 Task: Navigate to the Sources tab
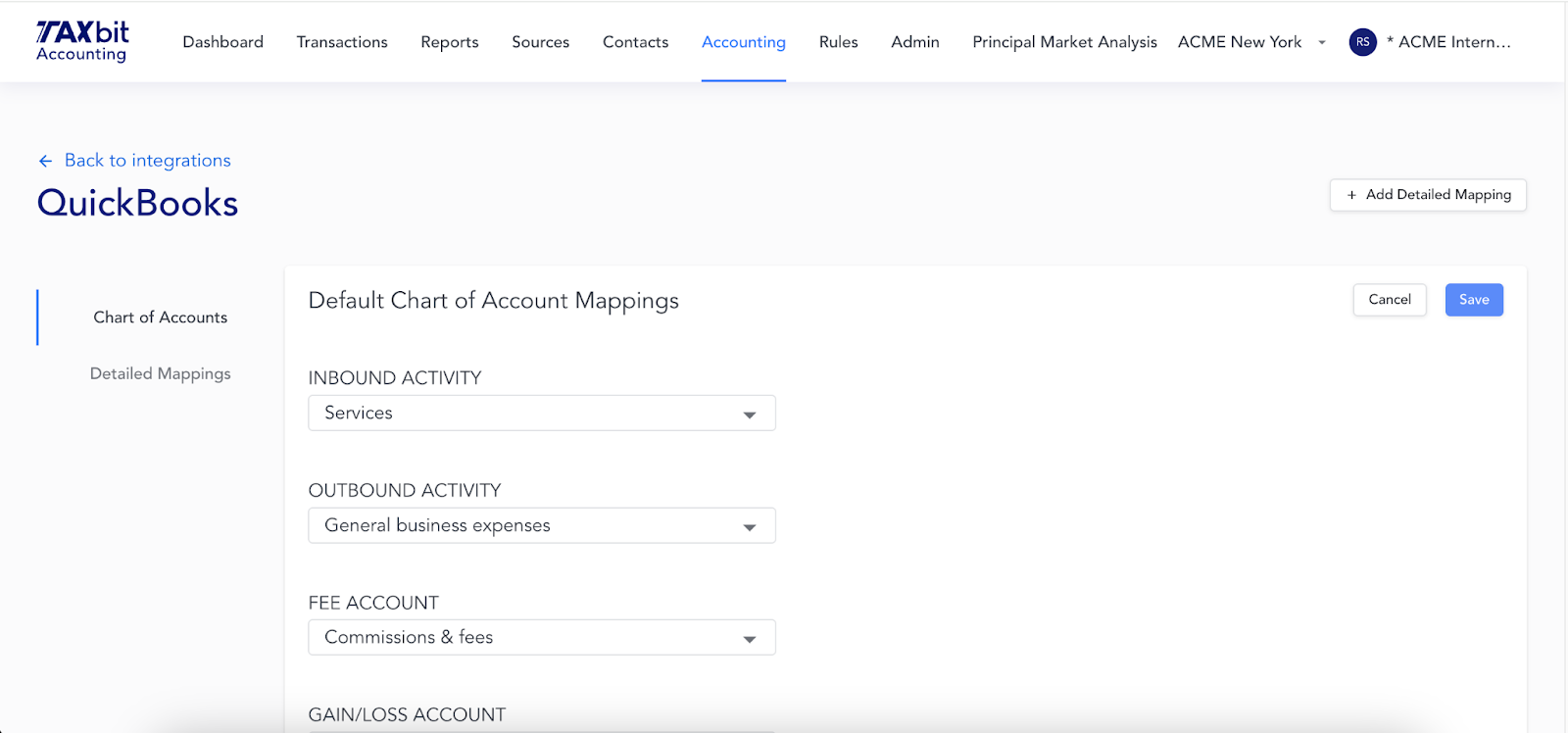tap(540, 42)
